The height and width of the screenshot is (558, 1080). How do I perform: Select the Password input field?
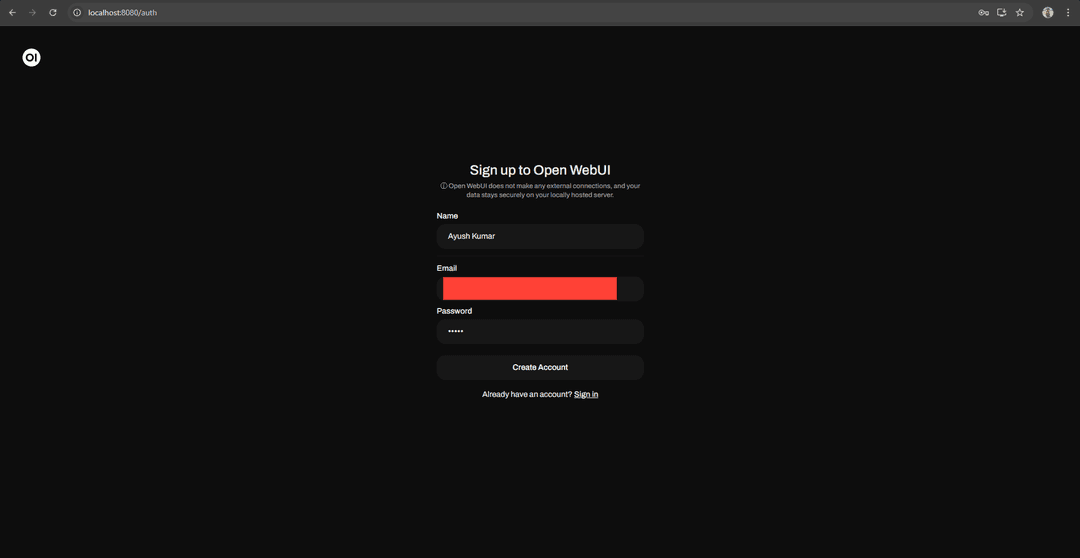[x=540, y=331]
